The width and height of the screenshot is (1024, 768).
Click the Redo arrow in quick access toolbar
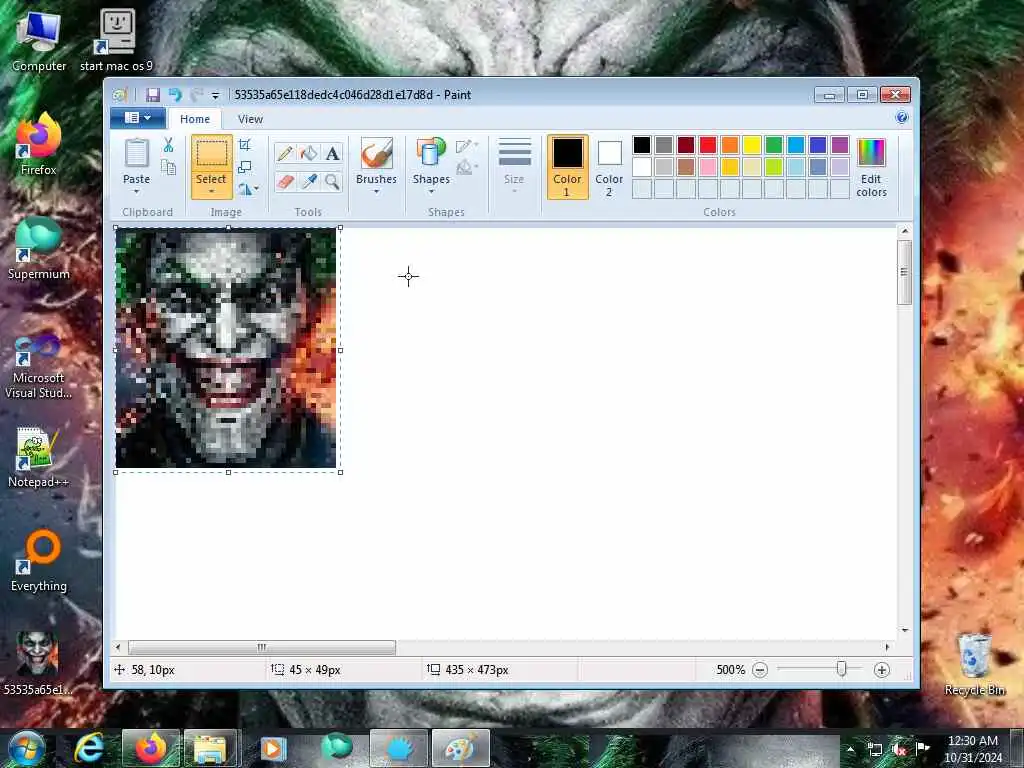tap(196, 95)
